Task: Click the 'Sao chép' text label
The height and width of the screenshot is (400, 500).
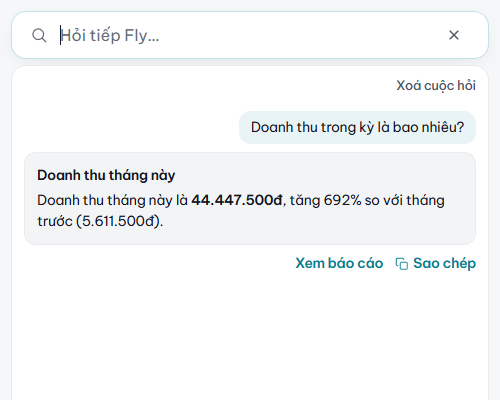Action: 444,263
